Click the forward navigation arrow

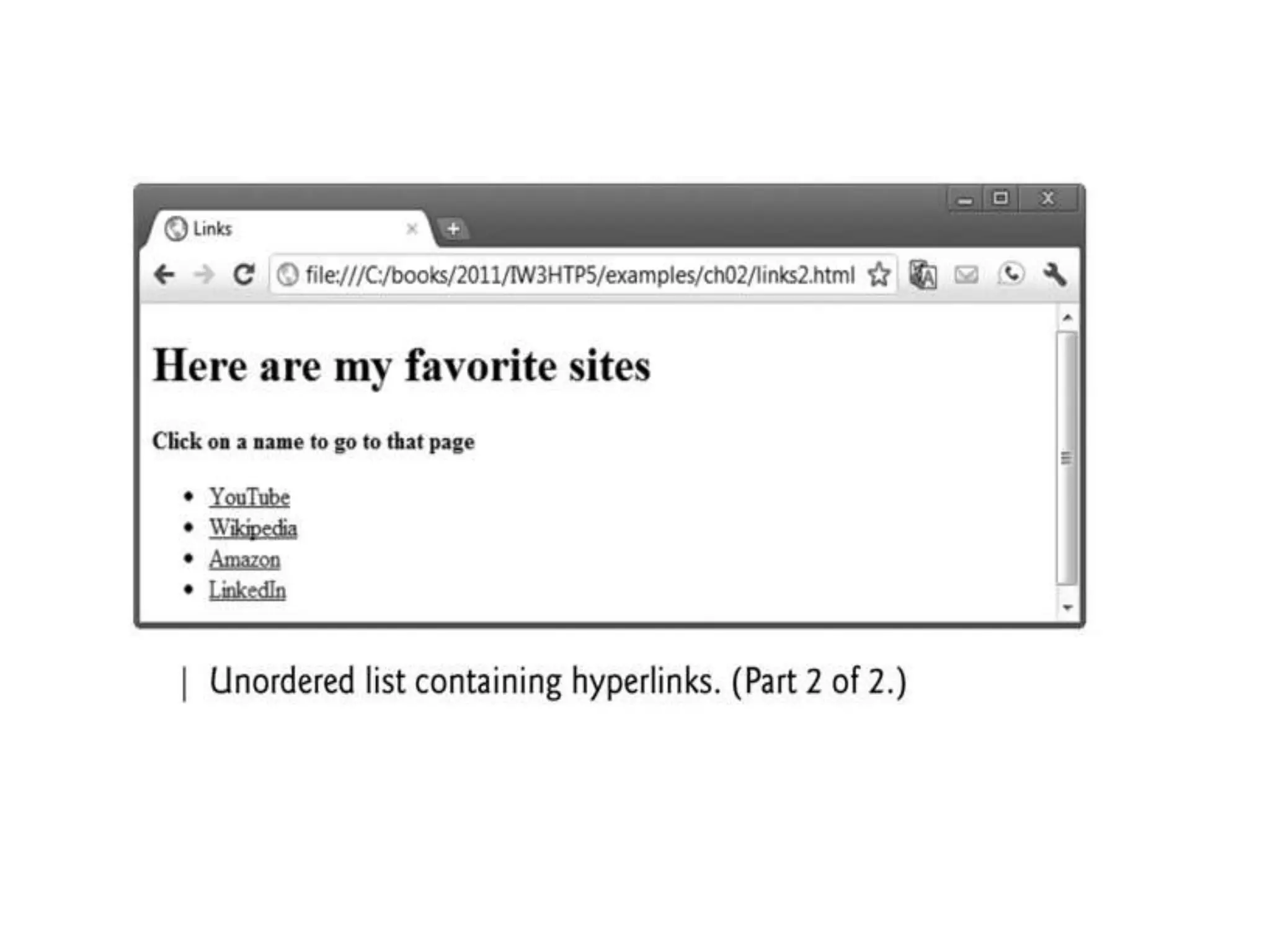click(203, 275)
